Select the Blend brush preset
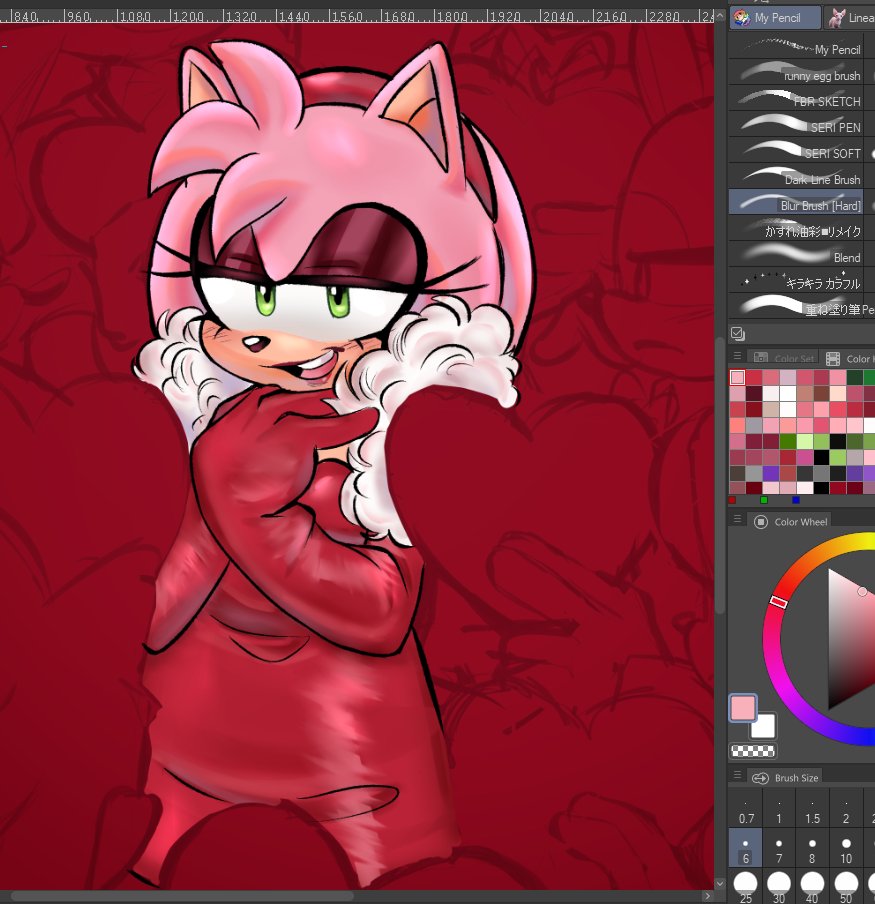Screen dimensions: 875x904 [x=796, y=256]
